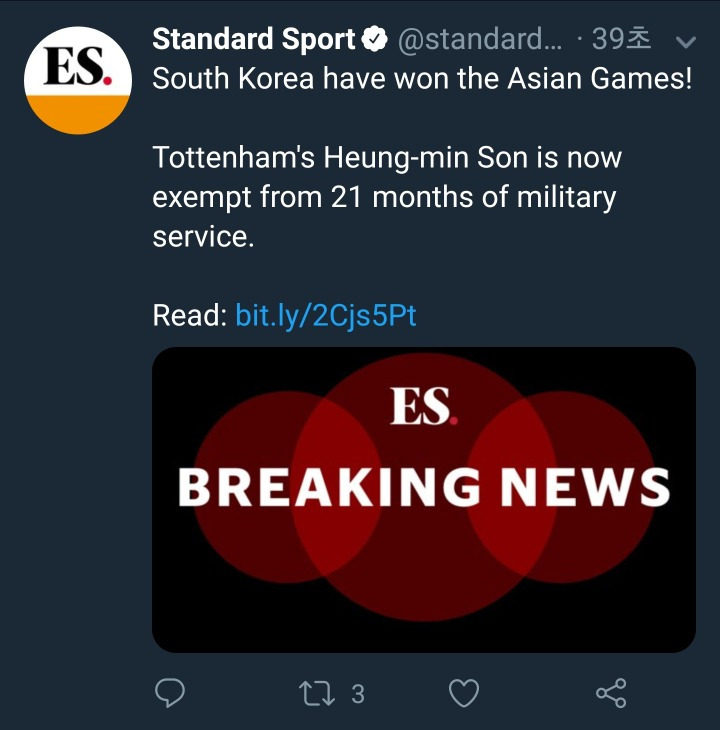Screen dimensions: 720x730
Task: Tap the BREAKING NEWS caption text
Action: [424, 487]
